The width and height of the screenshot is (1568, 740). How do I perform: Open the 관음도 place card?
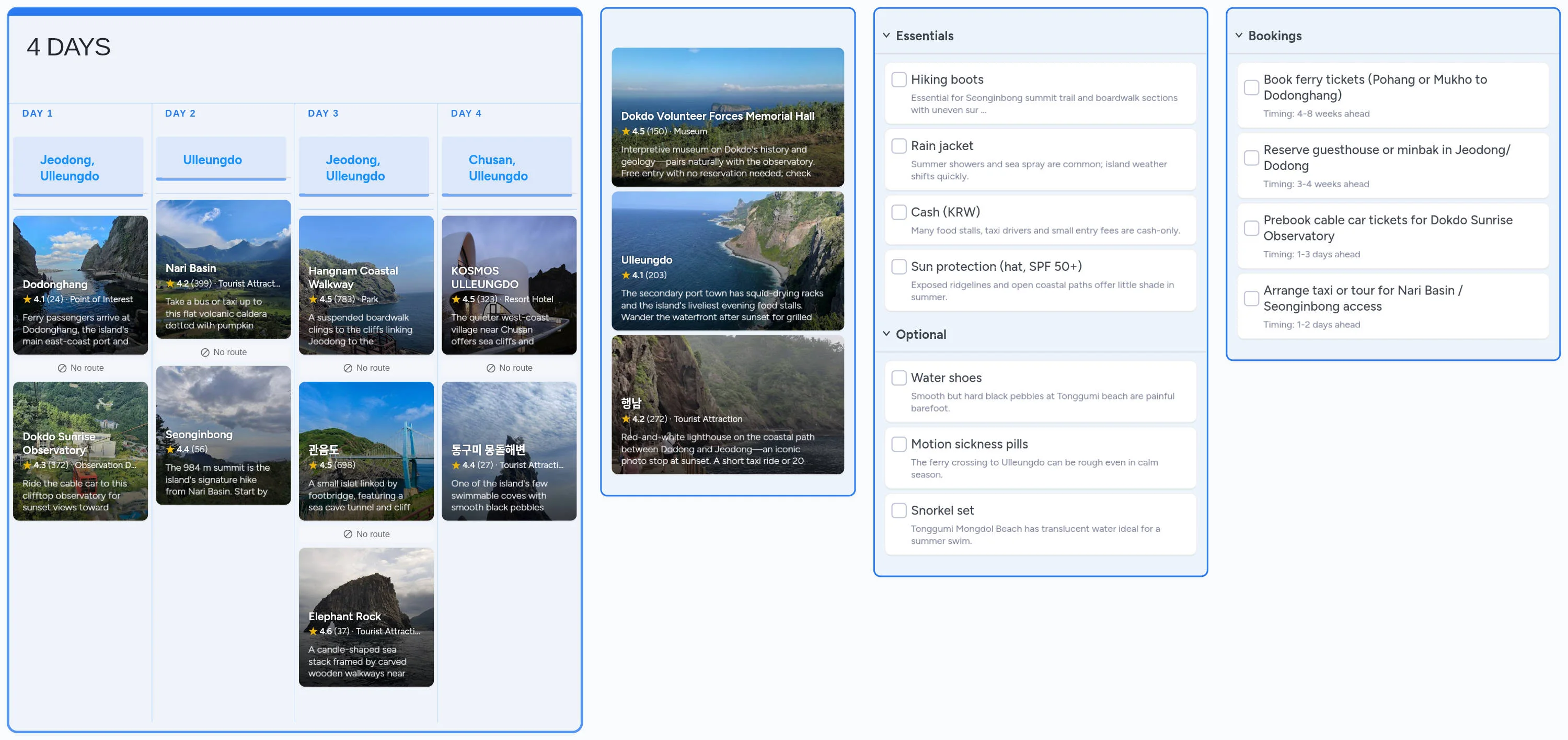(x=366, y=452)
